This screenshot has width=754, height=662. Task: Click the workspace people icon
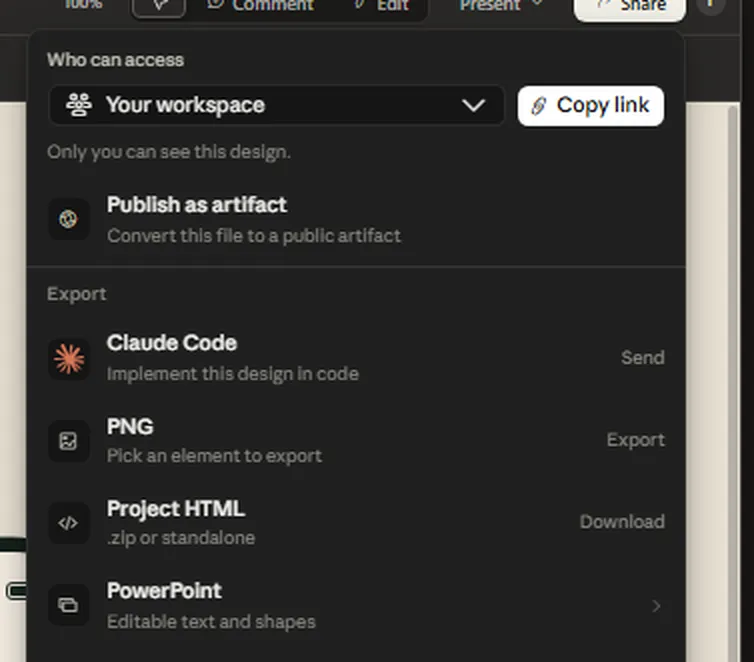[79, 105]
